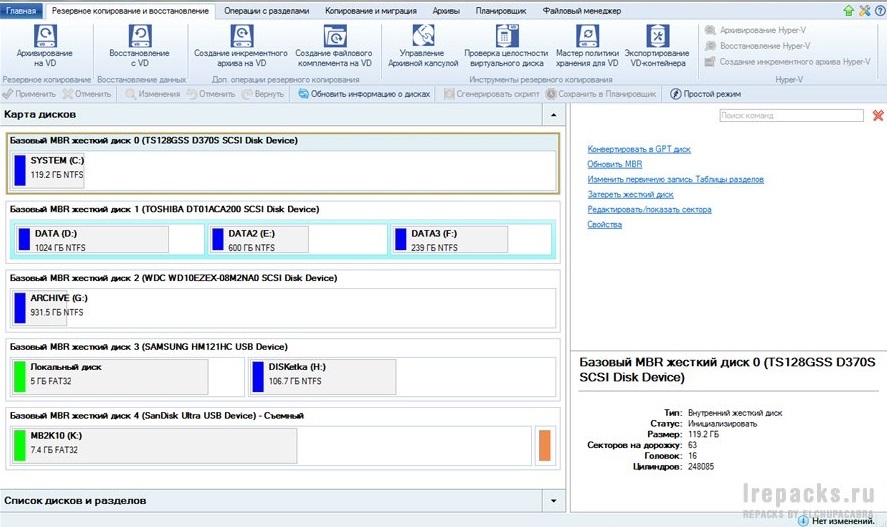Screen dimensions: 887x527
Task: Collapse the 'Карта дисков' panel
Action: coord(553,115)
